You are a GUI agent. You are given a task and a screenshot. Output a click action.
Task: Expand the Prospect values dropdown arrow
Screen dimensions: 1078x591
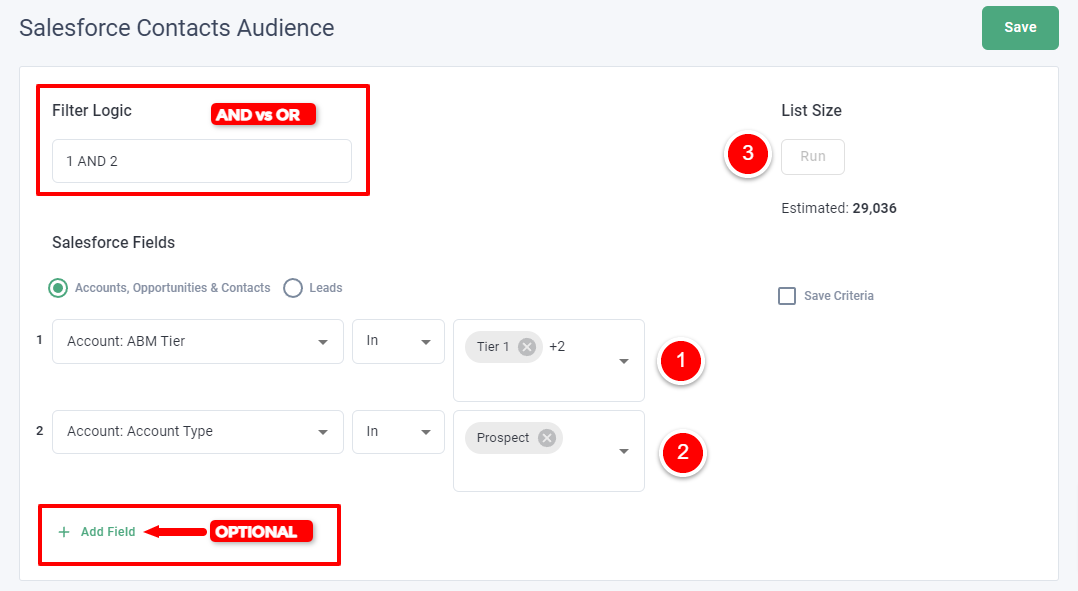(x=624, y=451)
